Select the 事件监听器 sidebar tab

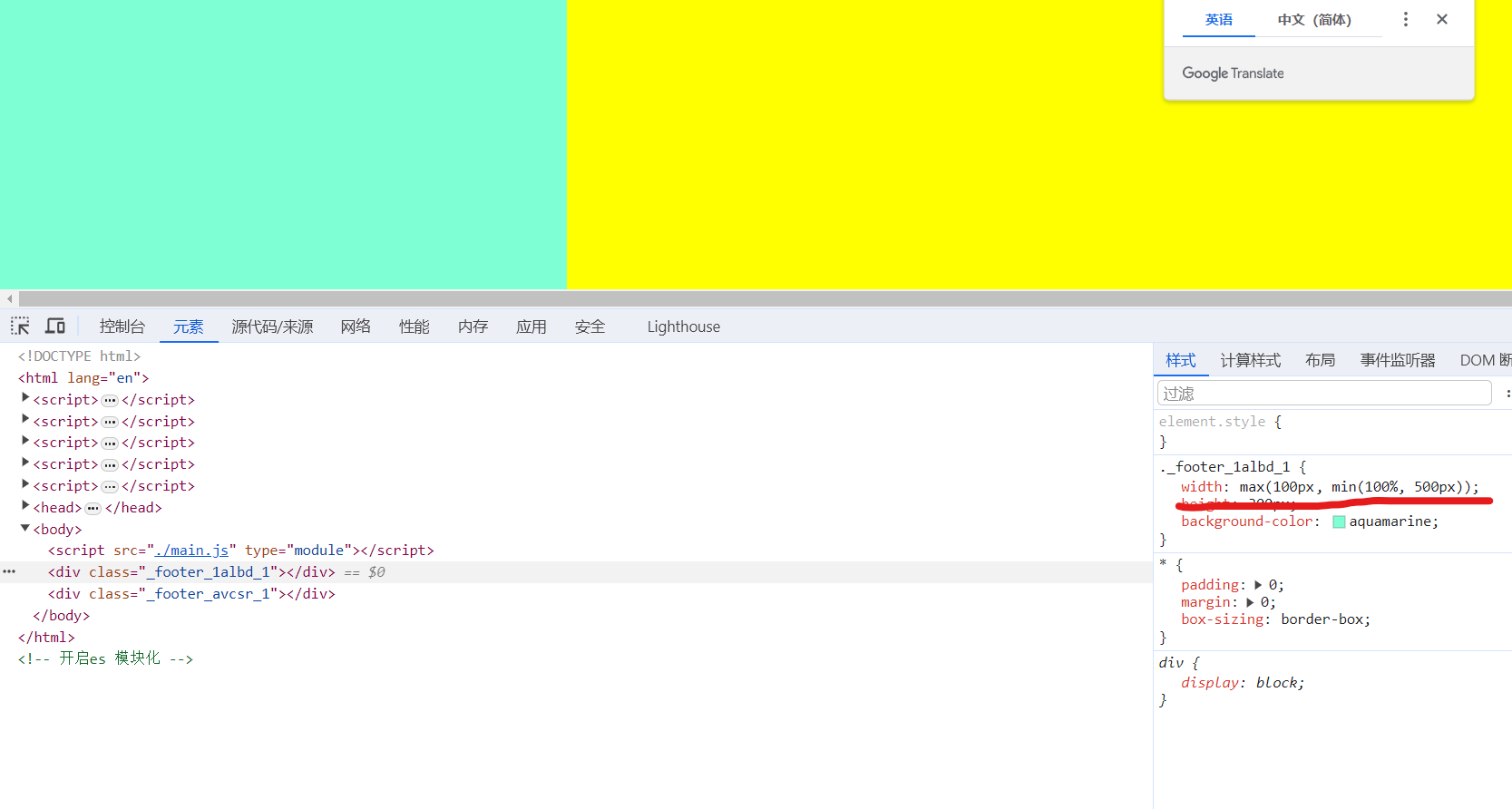[x=1398, y=360]
